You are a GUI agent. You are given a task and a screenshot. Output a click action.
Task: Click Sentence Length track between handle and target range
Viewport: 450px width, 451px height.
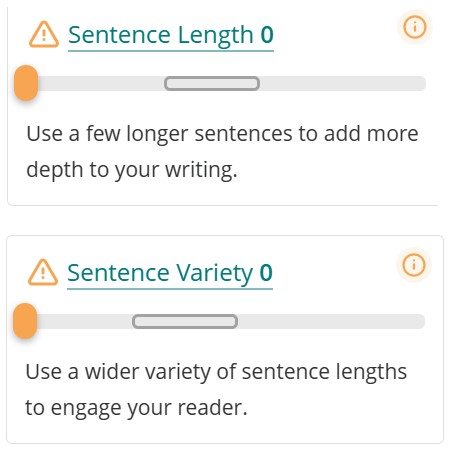point(101,83)
